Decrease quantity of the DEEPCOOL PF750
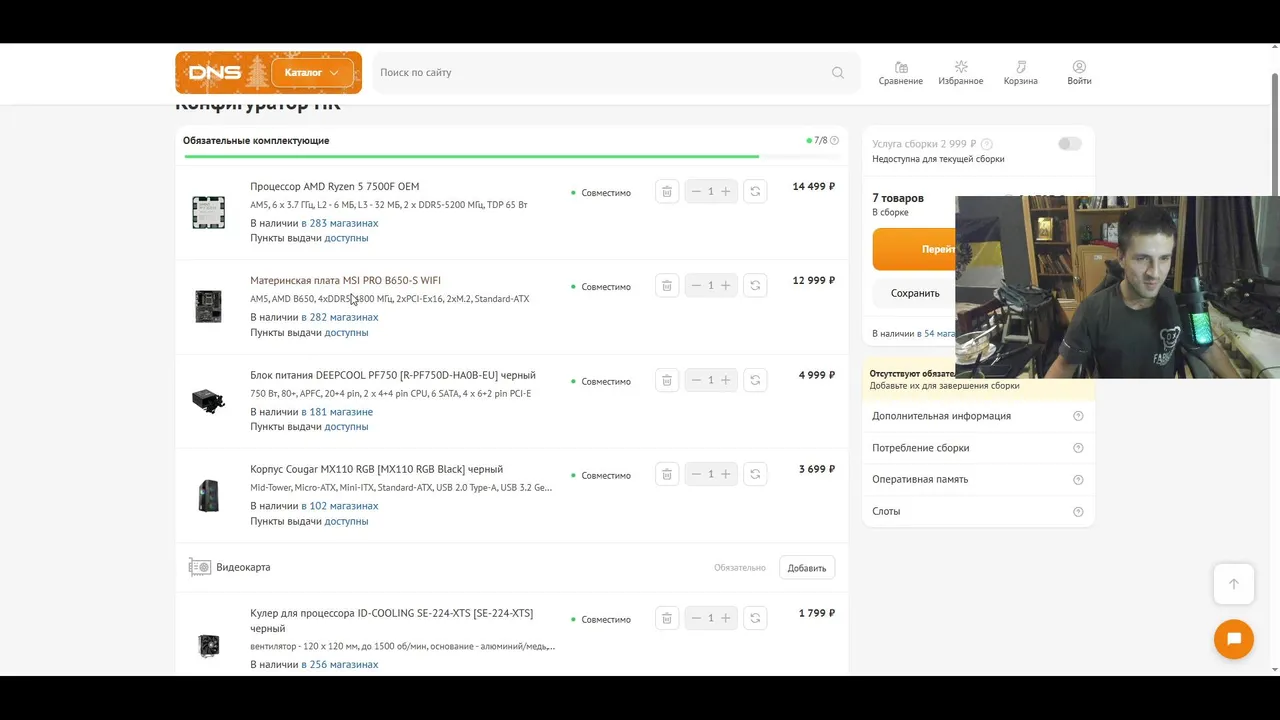This screenshot has height=720, width=1280. tap(696, 380)
